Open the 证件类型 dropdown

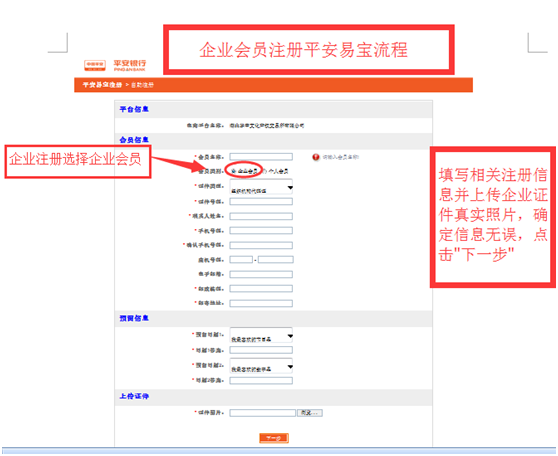click(261, 187)
